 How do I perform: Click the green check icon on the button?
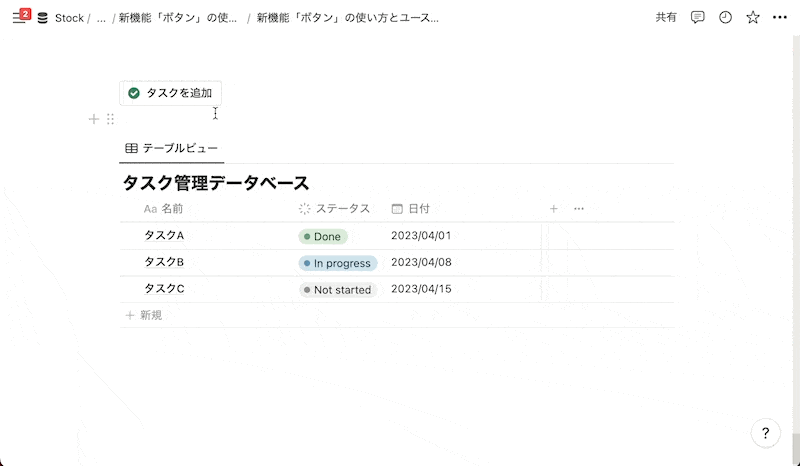pos(134,93)
